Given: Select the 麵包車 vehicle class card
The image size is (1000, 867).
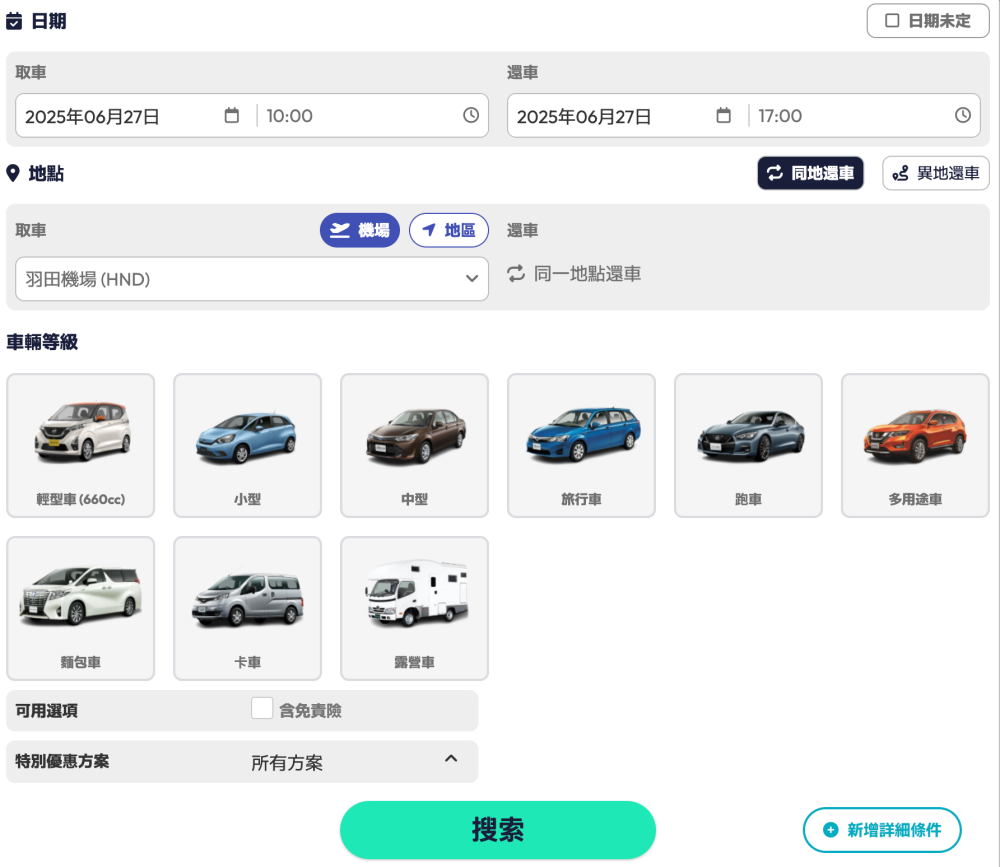Looking at the screenshot, I should (80, 608).
